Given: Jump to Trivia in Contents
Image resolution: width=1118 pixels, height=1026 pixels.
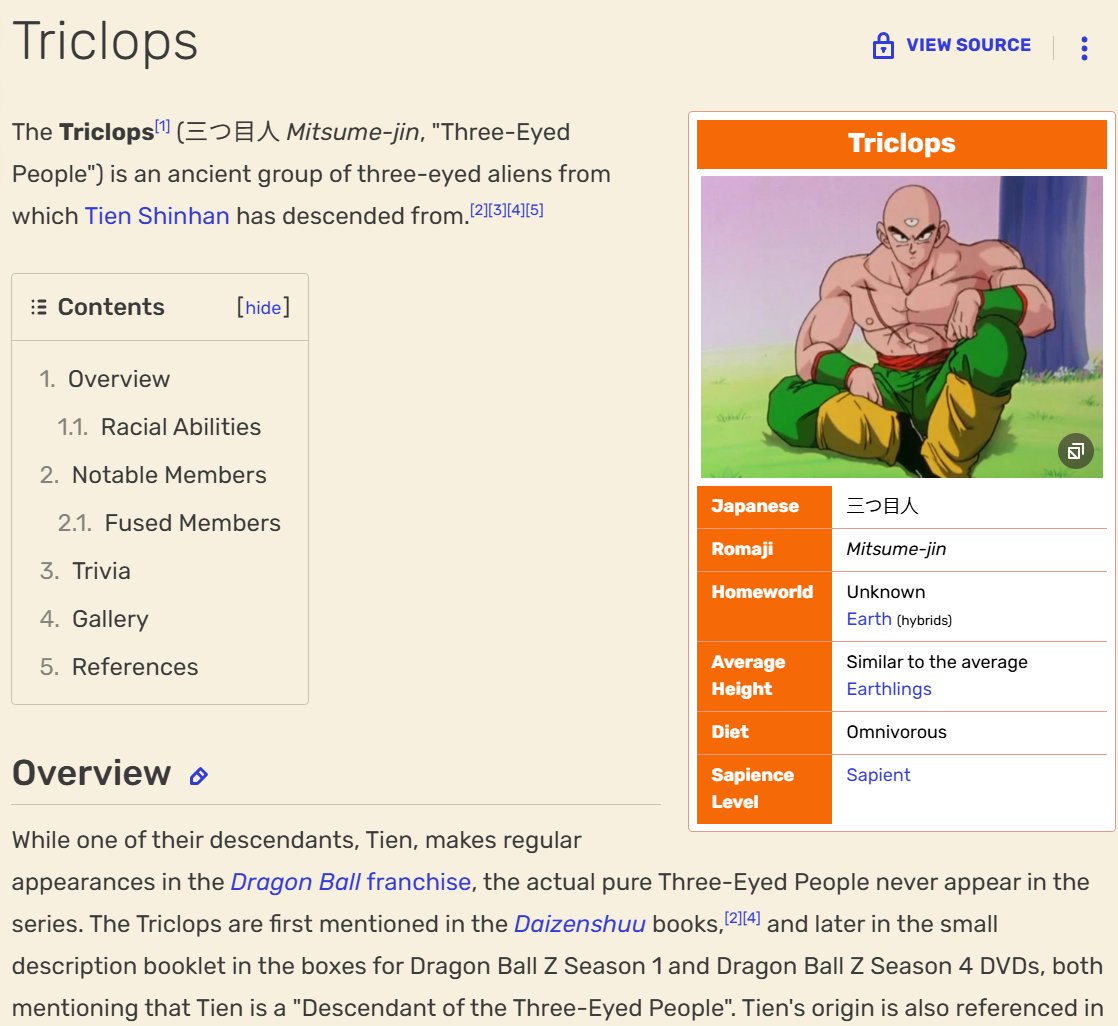Looking at the screenshot, I should click(x=101, y=571).
